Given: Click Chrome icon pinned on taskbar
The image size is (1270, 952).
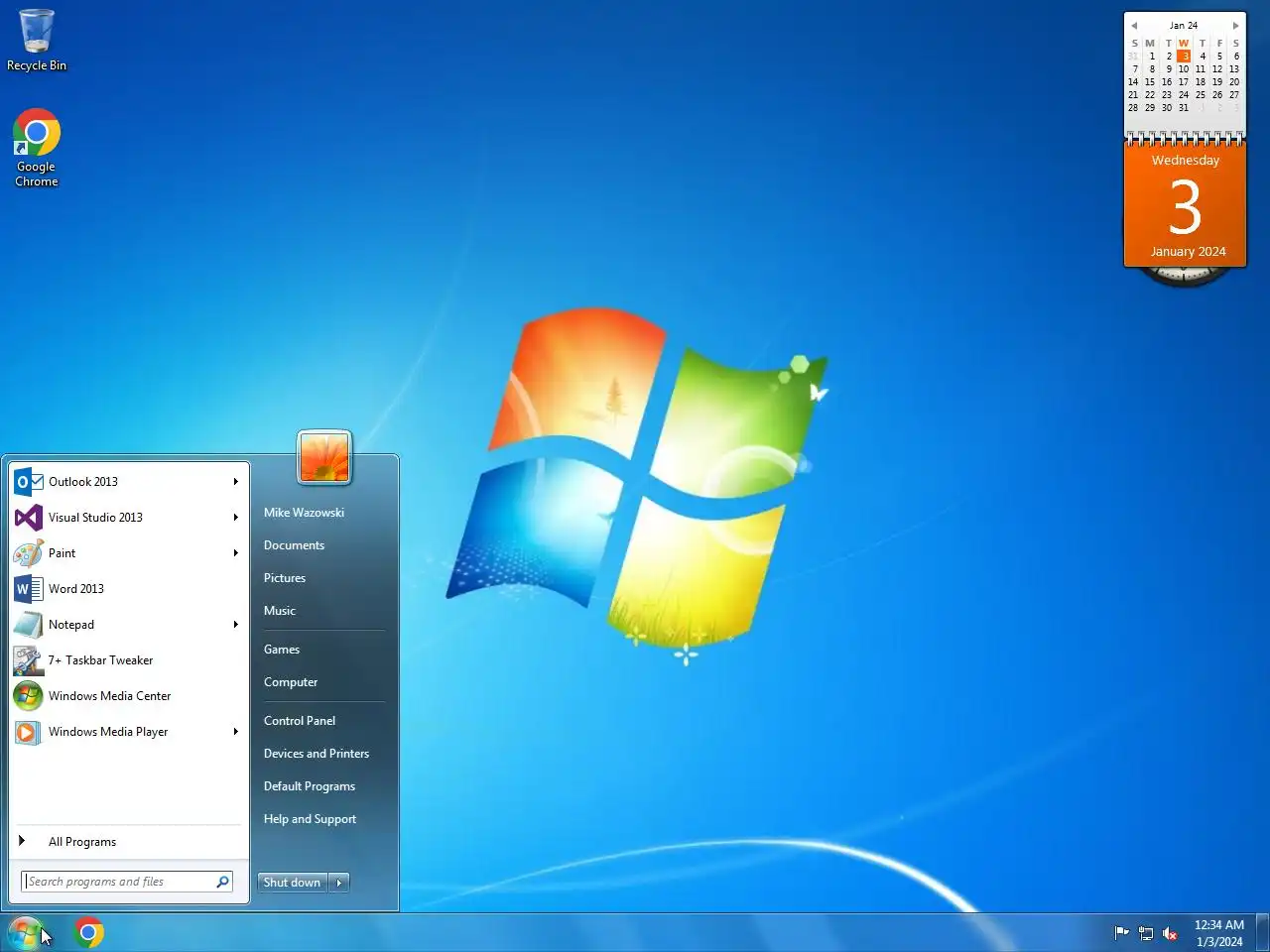Looking at the screenshot, I should pos(88,932).
